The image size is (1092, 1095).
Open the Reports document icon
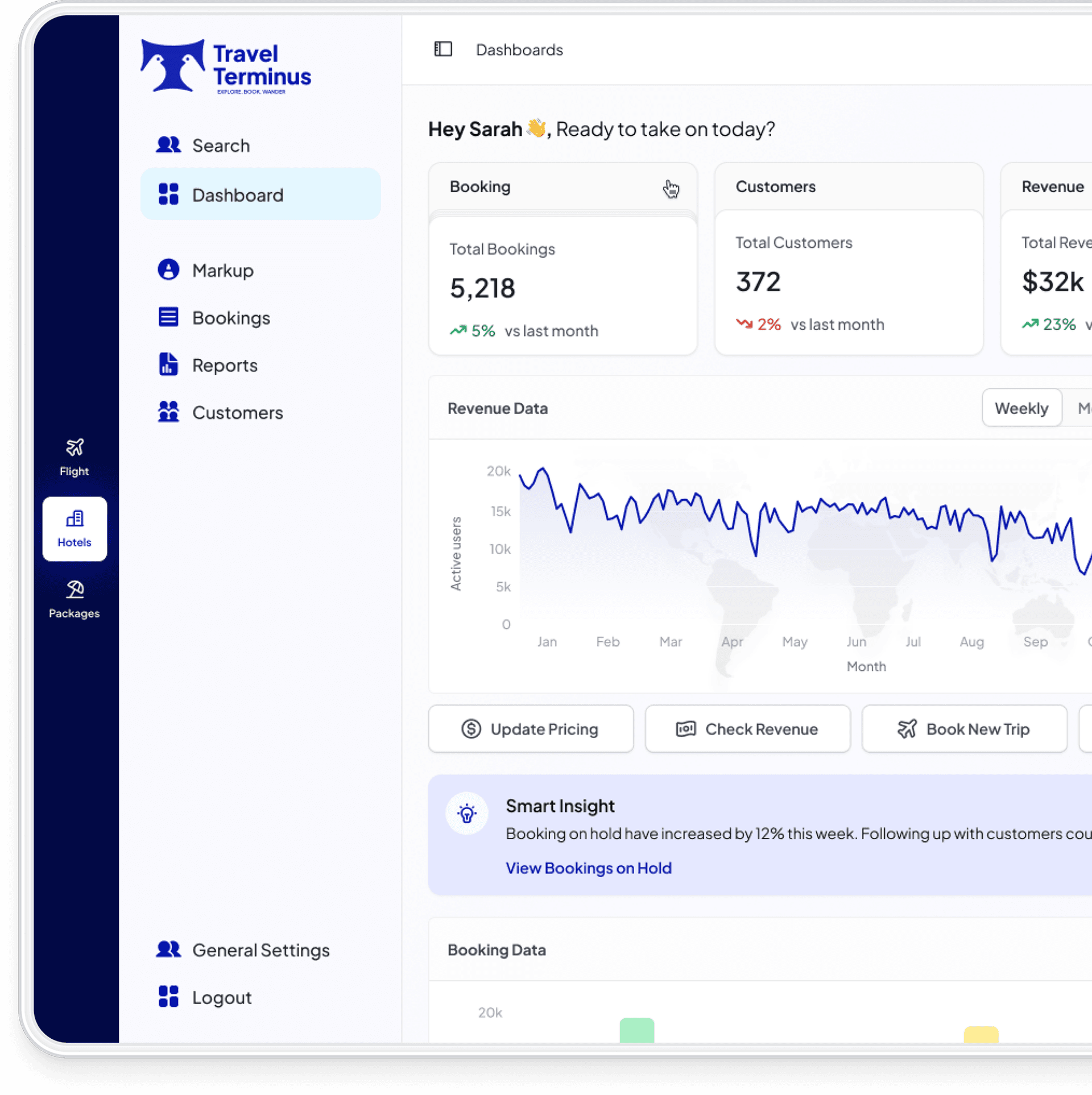(x=168, y=364)
